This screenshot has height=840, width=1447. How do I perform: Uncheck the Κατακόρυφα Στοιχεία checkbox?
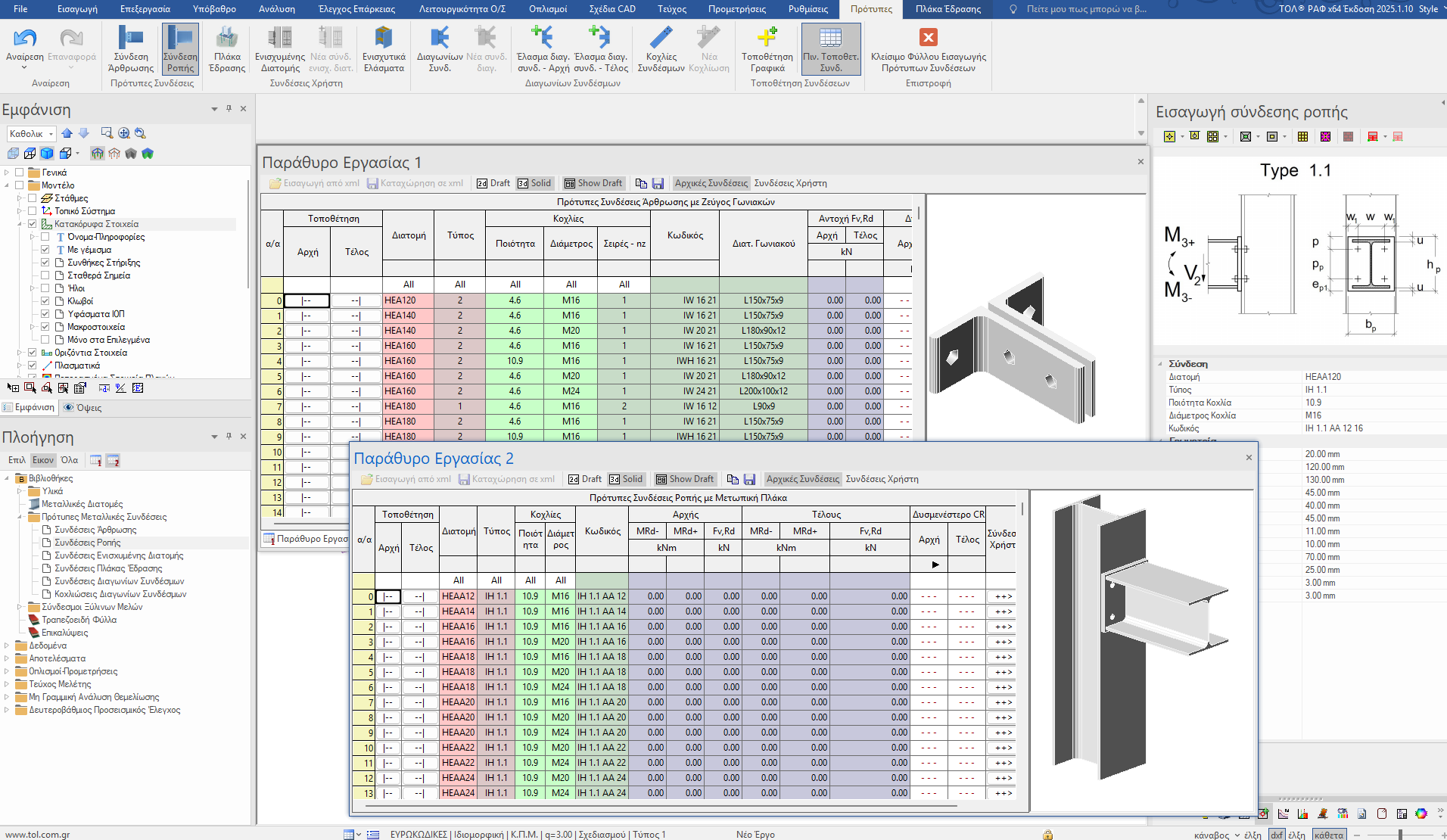click(x=33, y=224)
